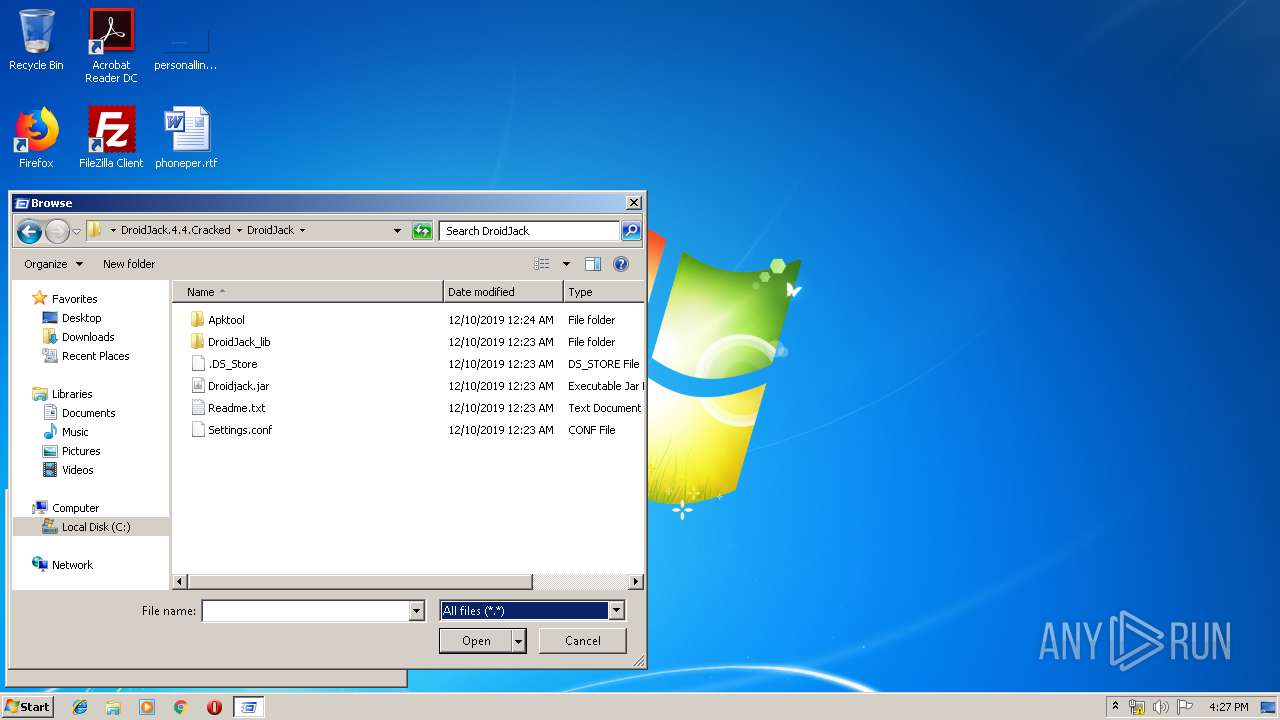
Task: Select Computer in navigation pane
Action: (x=66, y=508)
